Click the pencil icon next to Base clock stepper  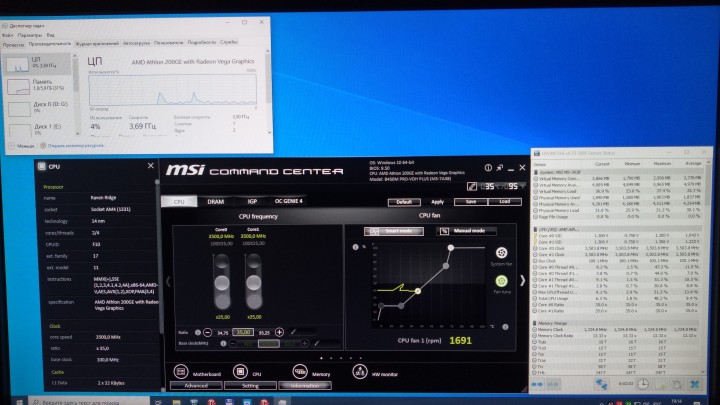point(316,343)
